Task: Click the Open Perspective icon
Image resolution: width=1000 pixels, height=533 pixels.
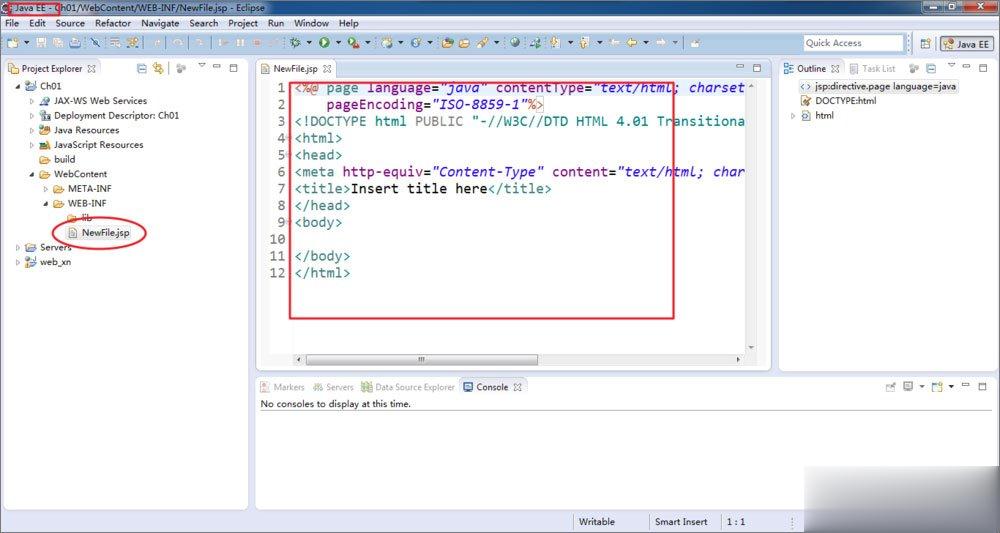Action: [x=925, y=43]
